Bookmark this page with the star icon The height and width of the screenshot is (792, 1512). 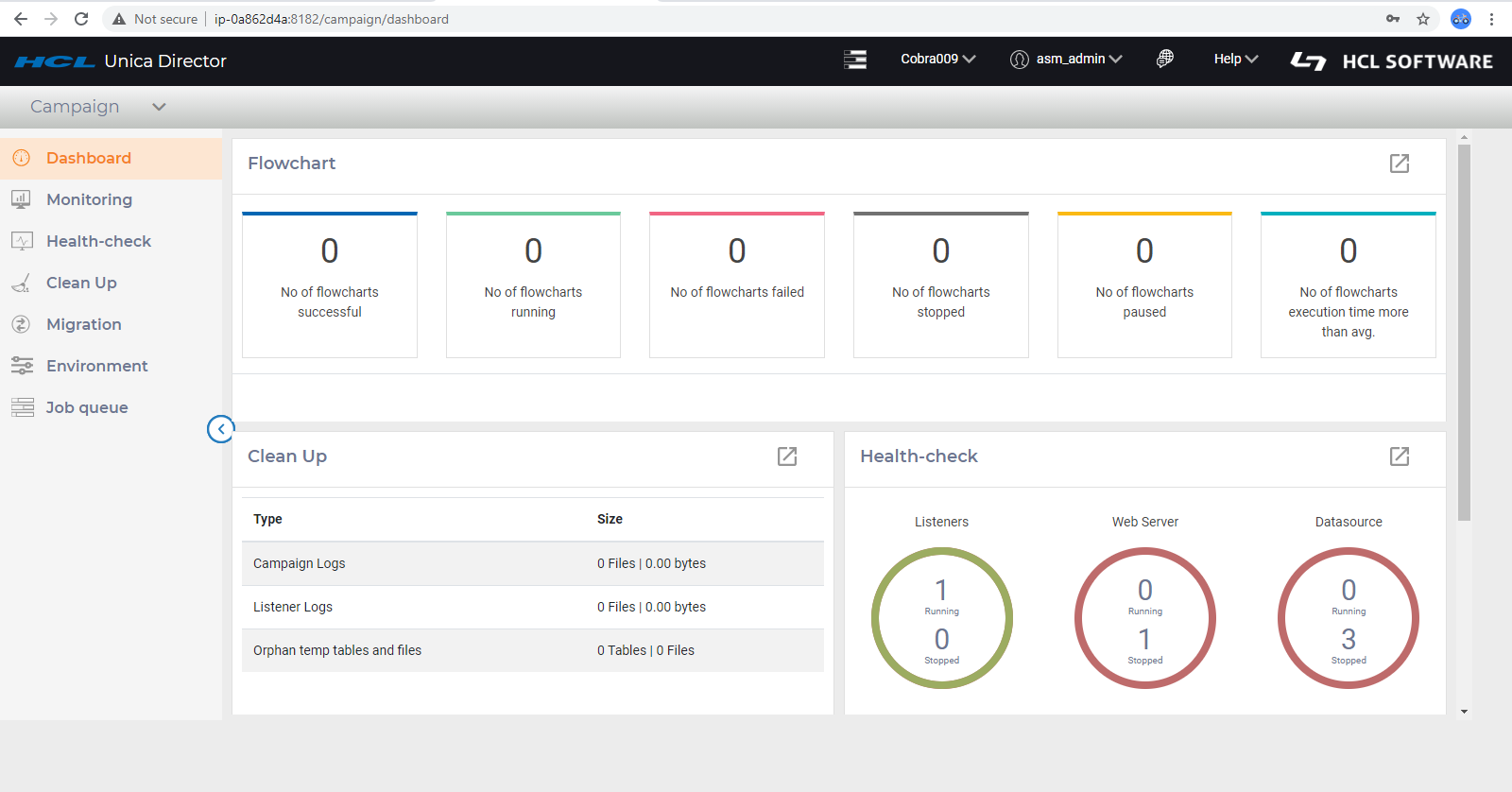[x=1422, y=19]
